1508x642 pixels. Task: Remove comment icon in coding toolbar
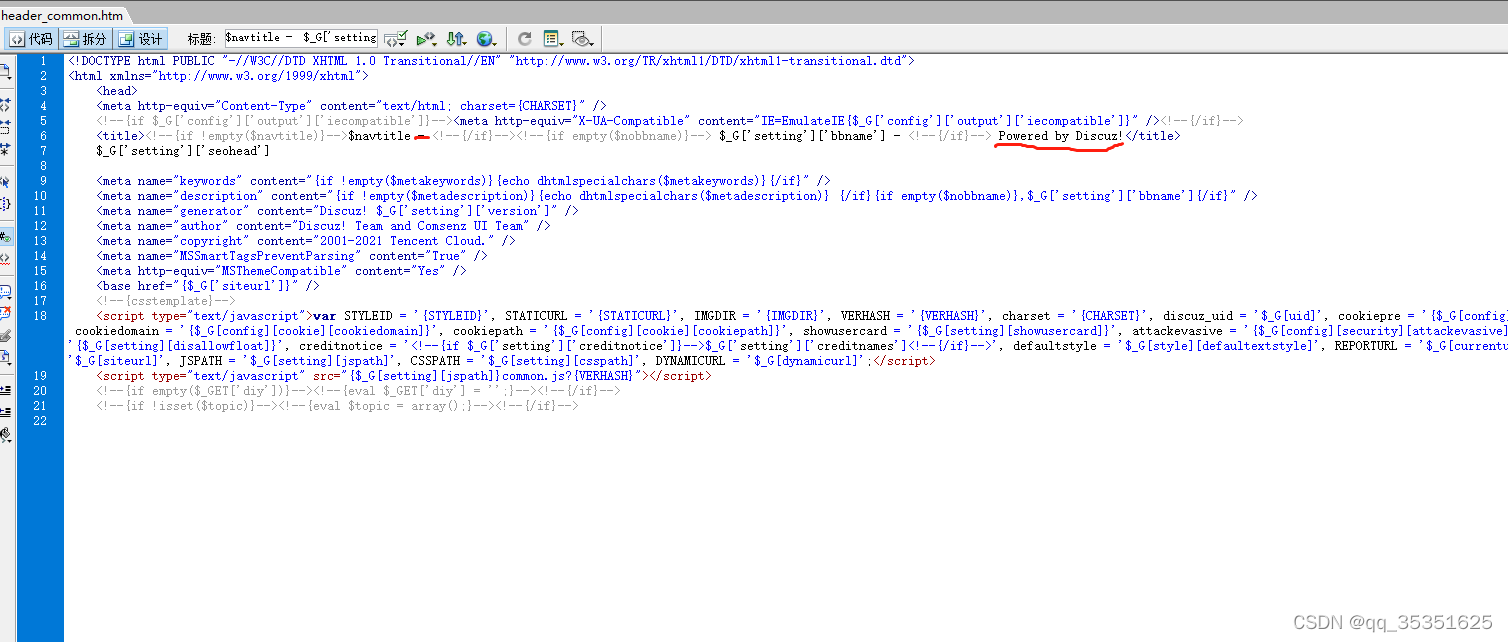click(x=5, y=311)
